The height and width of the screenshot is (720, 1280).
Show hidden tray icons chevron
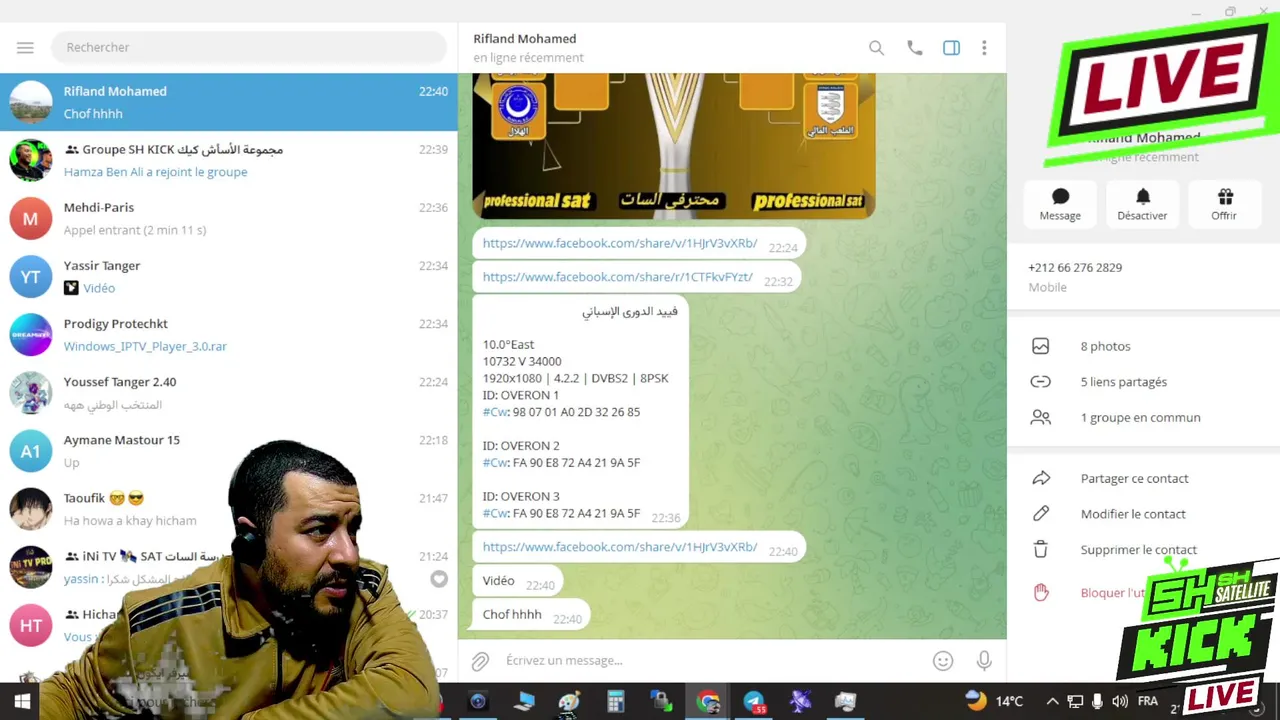(1052, 702)
